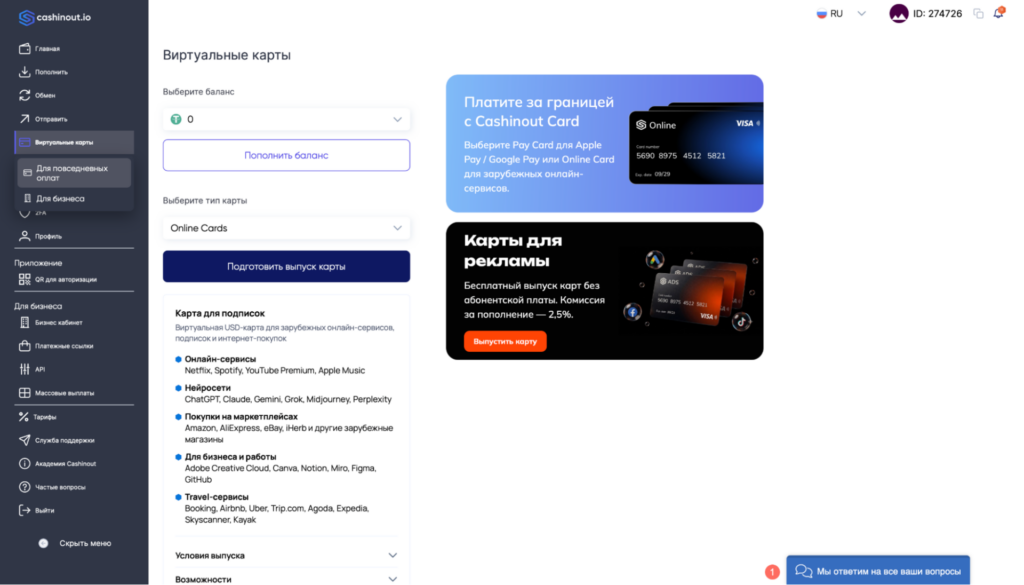1024x585 pixels.
Task: Click the Пополнить download icon
Action: (25, 72)
